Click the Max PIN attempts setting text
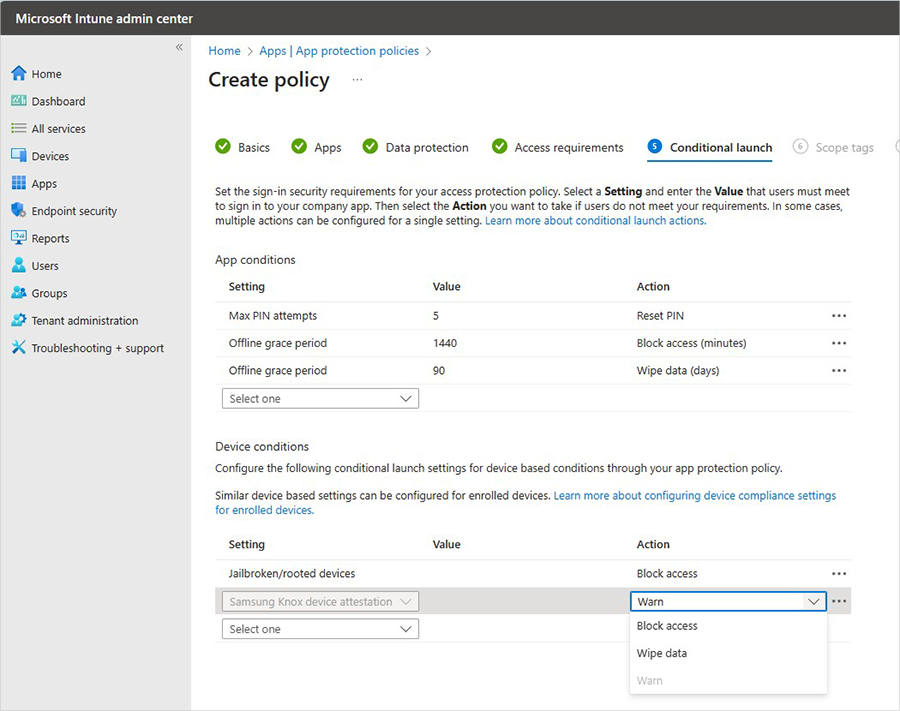 tap(273, 316)
